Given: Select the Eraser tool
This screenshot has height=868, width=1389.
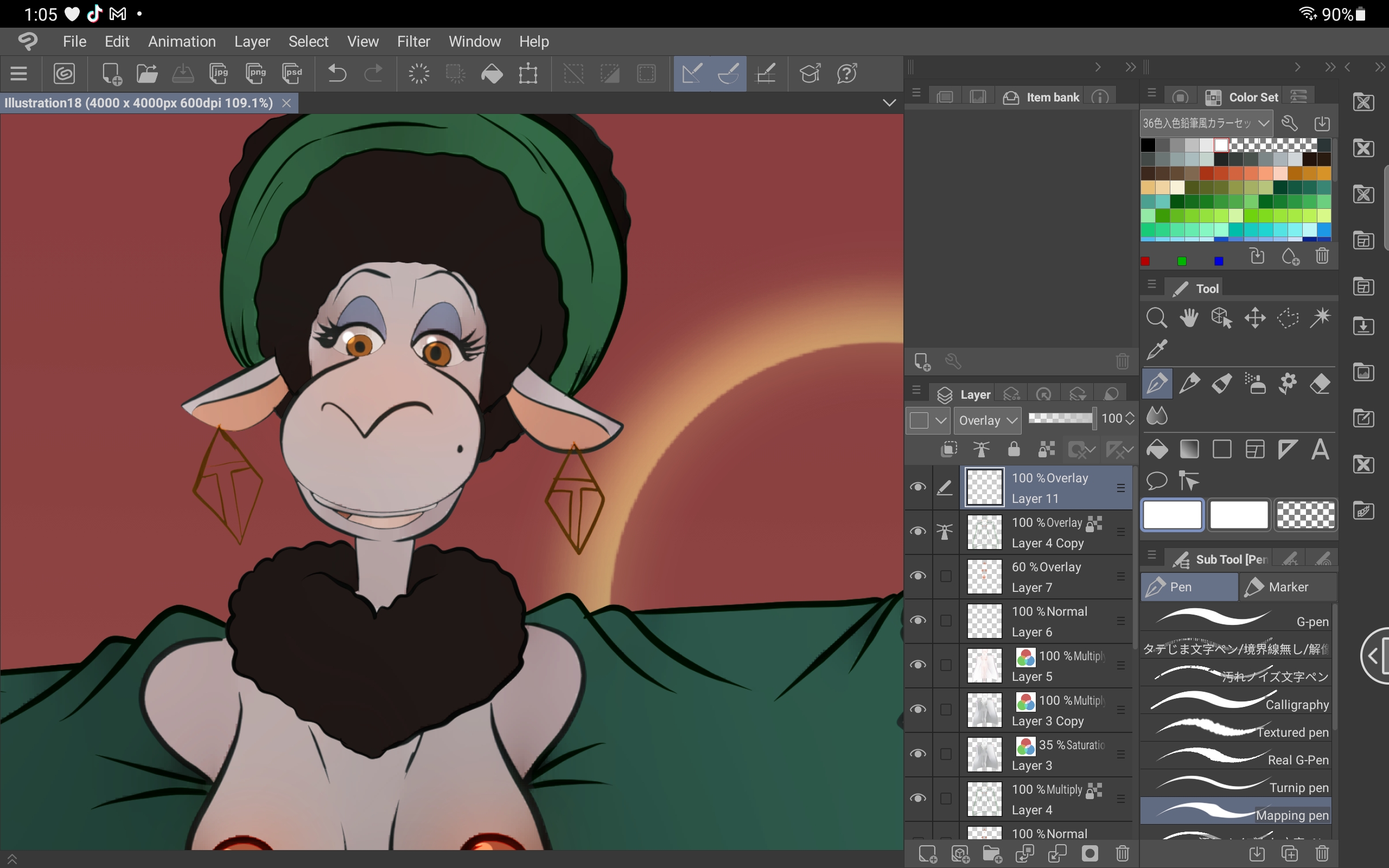Looking at the screenshot, I should point(1320,384).
